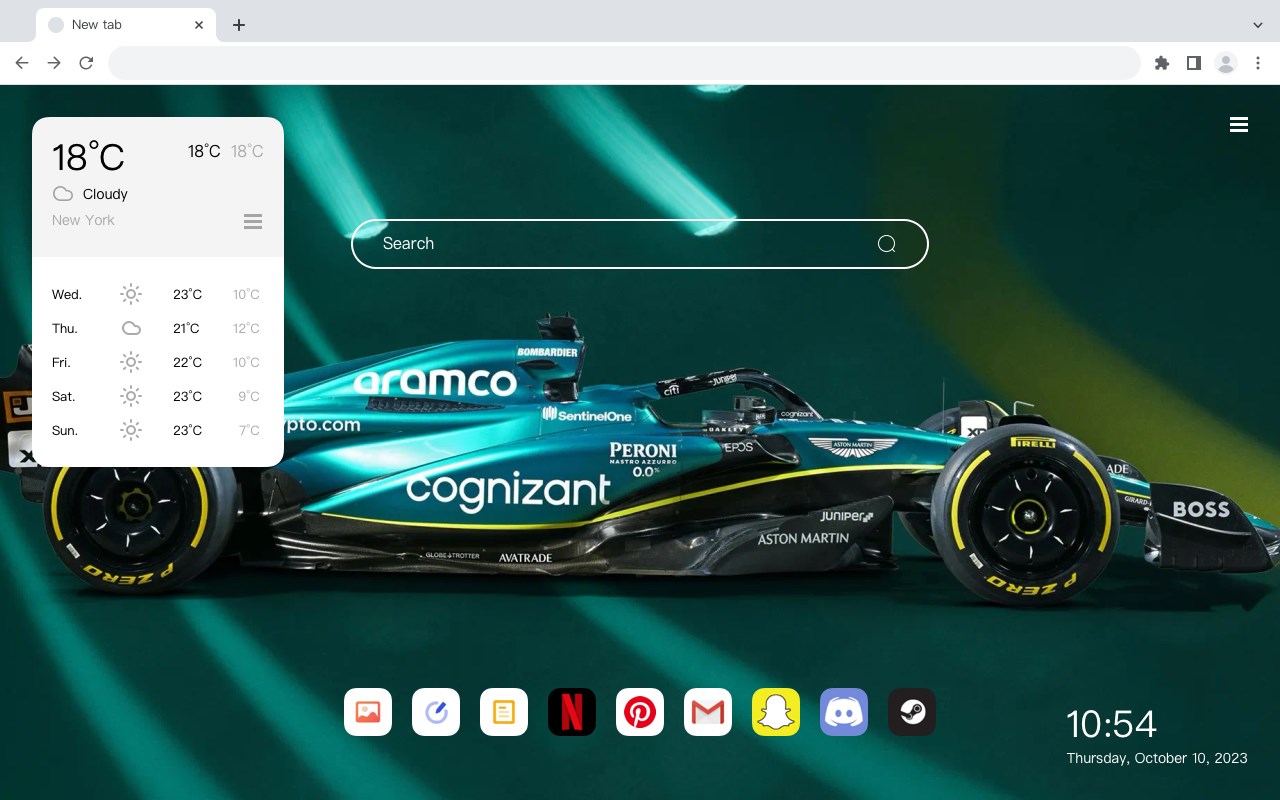Toggle the browser side panel icon
This screenshot has width=1280, height=800.
(x=1193, y=63)
